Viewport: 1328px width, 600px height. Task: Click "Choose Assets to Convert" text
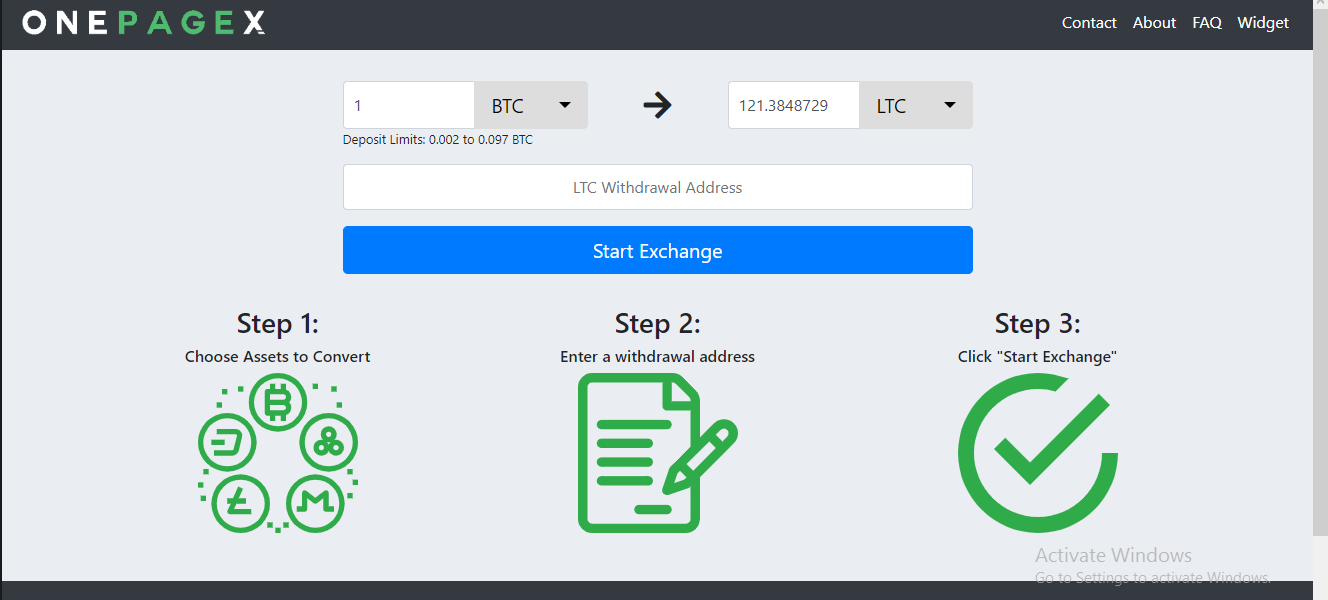tap(278, 356)
